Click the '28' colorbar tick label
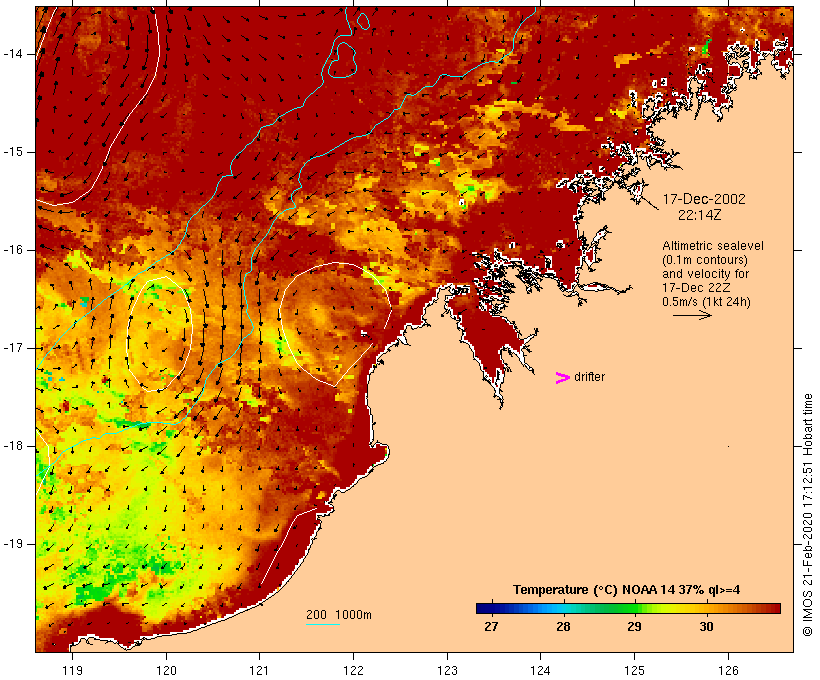820x680 pixels. point(563,627)
